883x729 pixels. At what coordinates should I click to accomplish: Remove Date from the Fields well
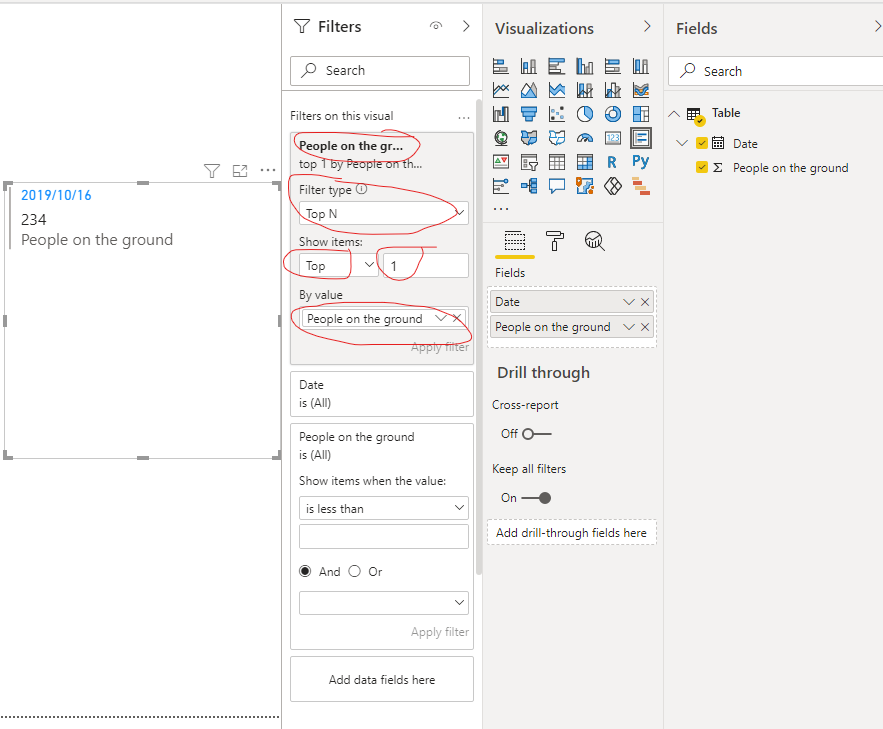point(645,302)
